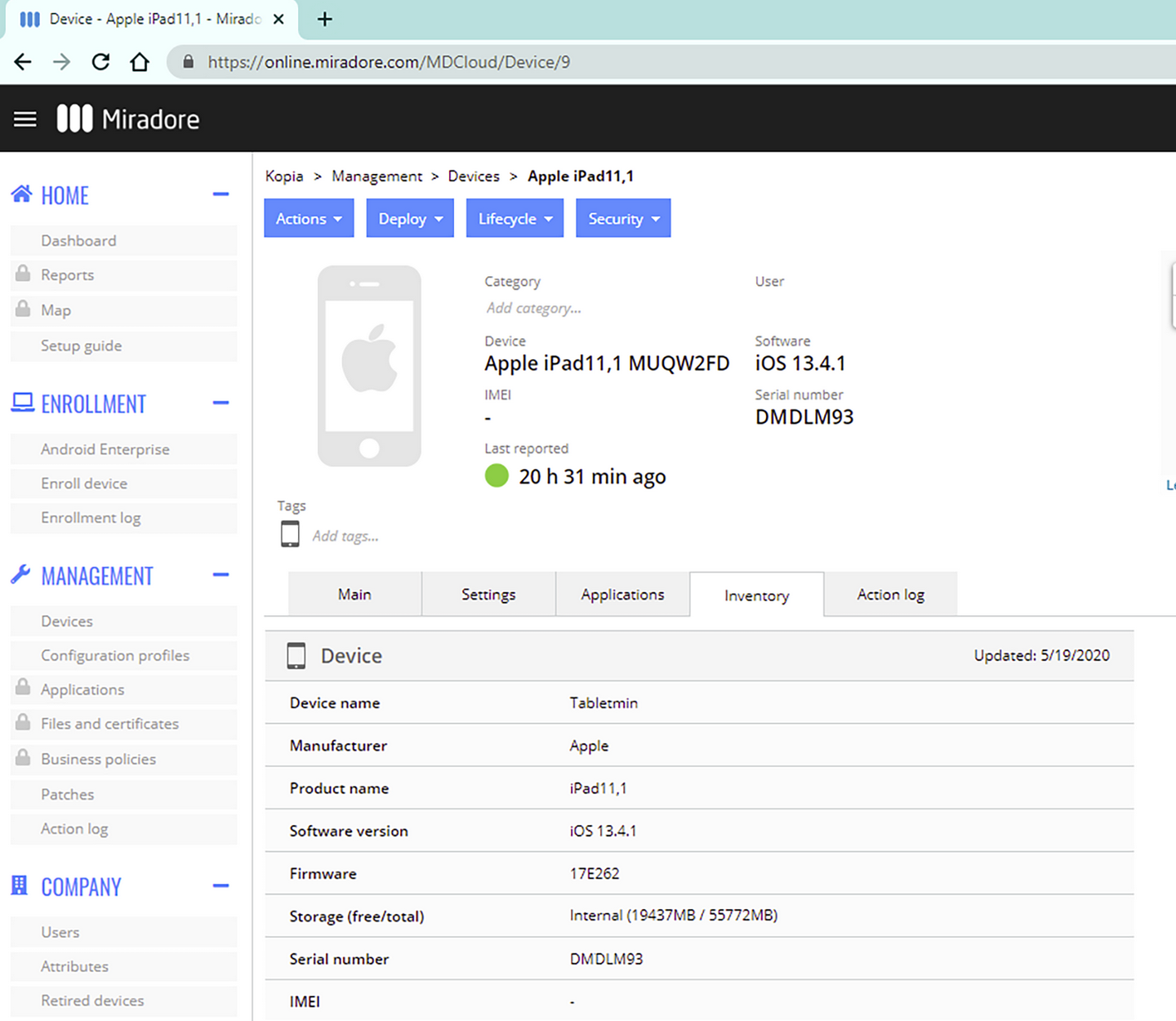The width and height of the screenshot is (1176, 1021).
Task: Open the Actions dropdown menu
Action: point(309,219)
